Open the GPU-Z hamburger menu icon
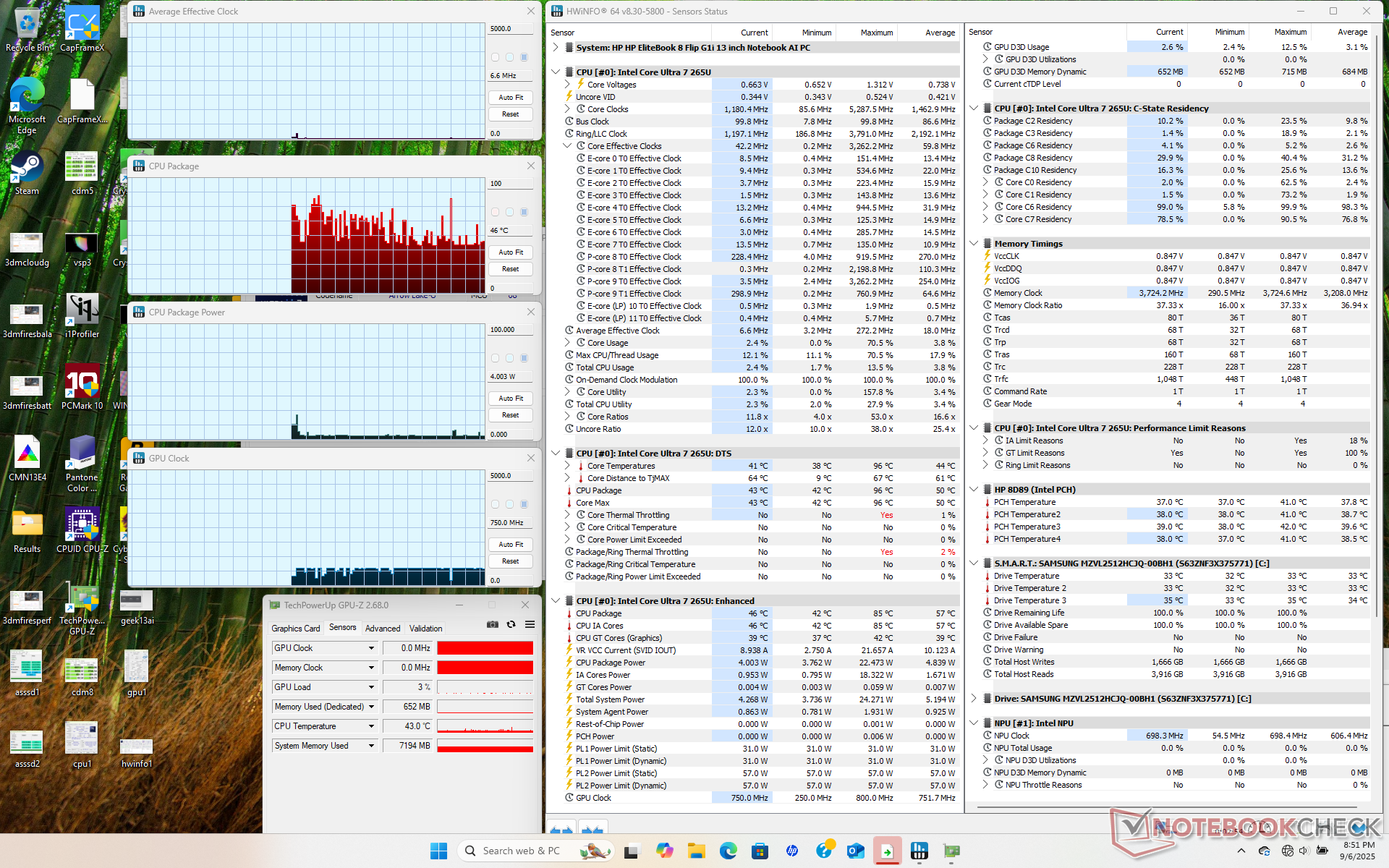Screen dimensions: 1389x868 [x=530, y=624]
